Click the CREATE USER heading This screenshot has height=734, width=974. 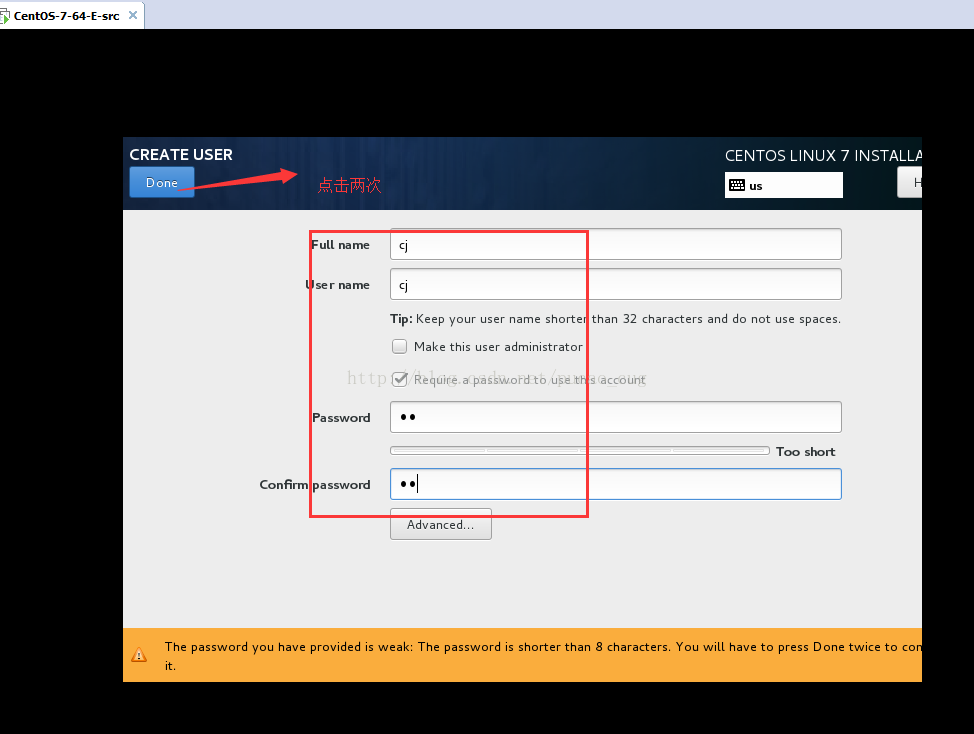(x=181, y=155)
